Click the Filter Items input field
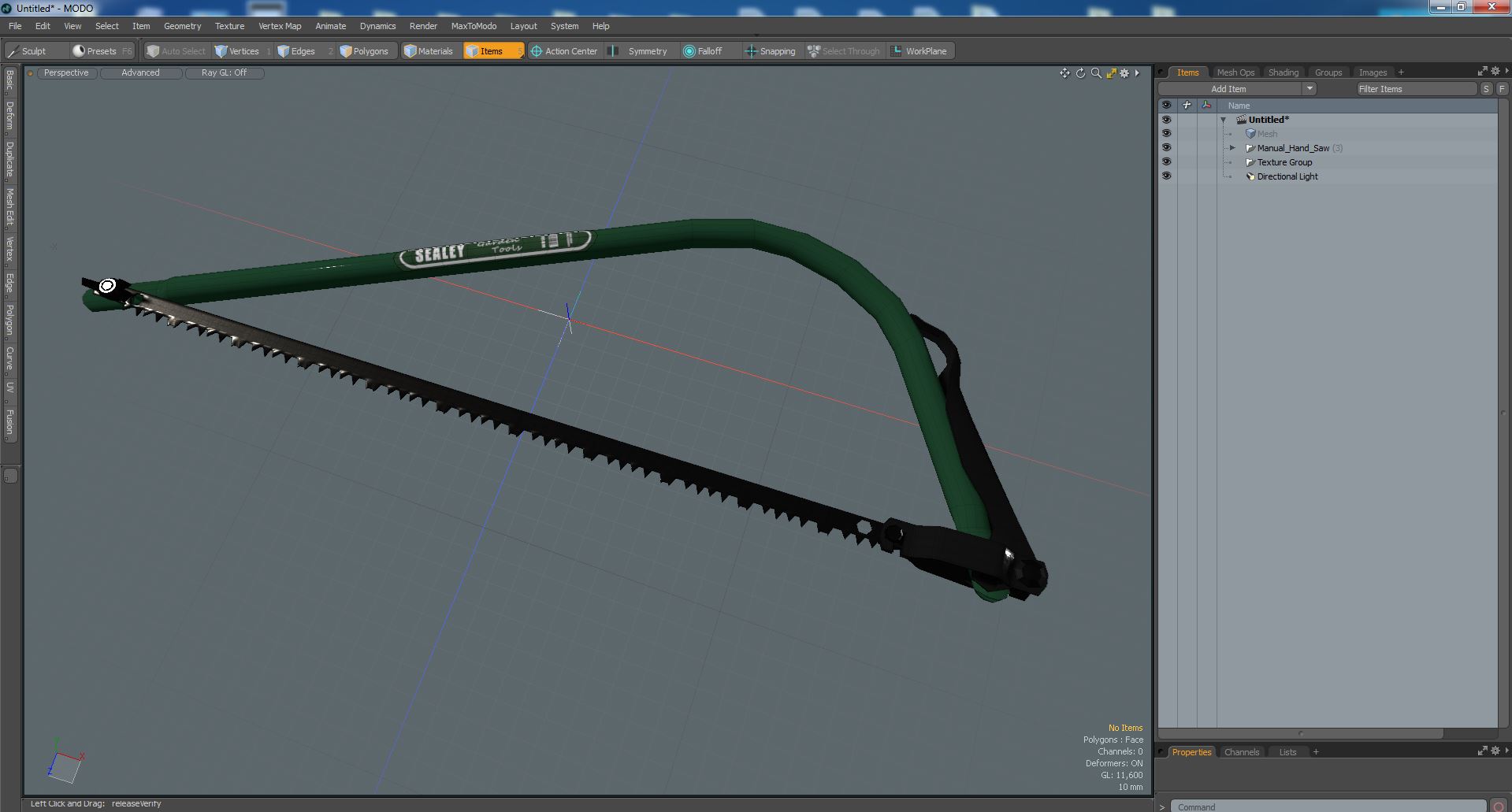1512x812 pixels. click(1416, 89)
